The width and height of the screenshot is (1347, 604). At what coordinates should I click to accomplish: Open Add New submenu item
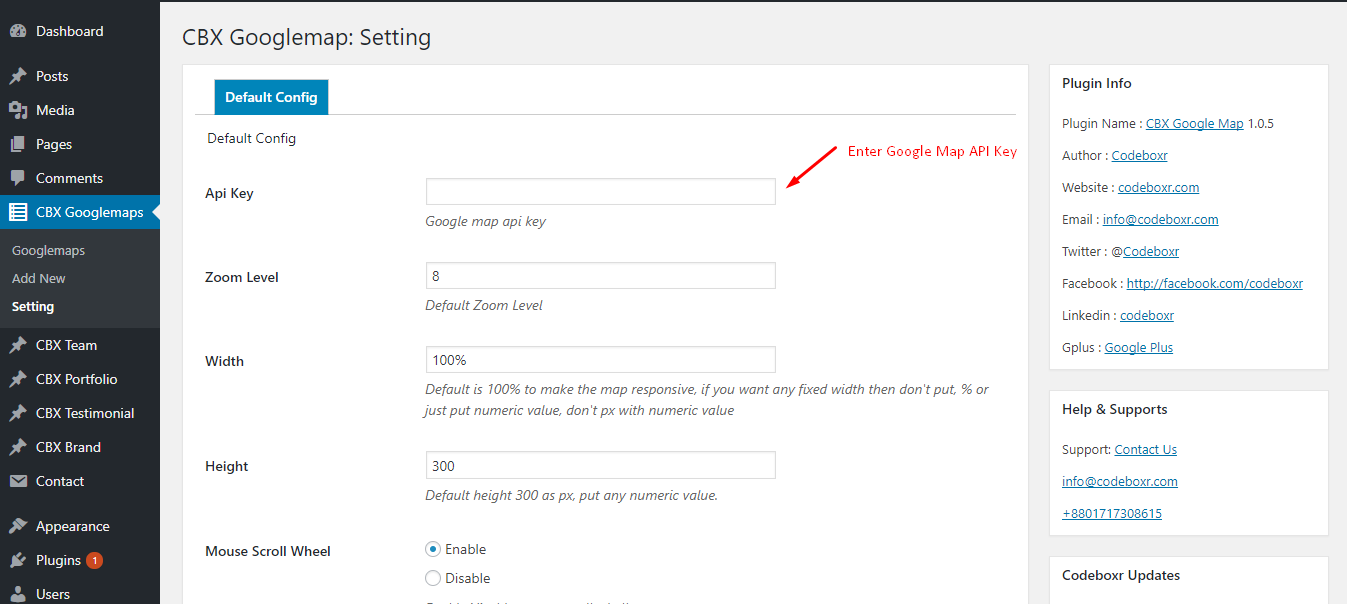click(39, 278)
